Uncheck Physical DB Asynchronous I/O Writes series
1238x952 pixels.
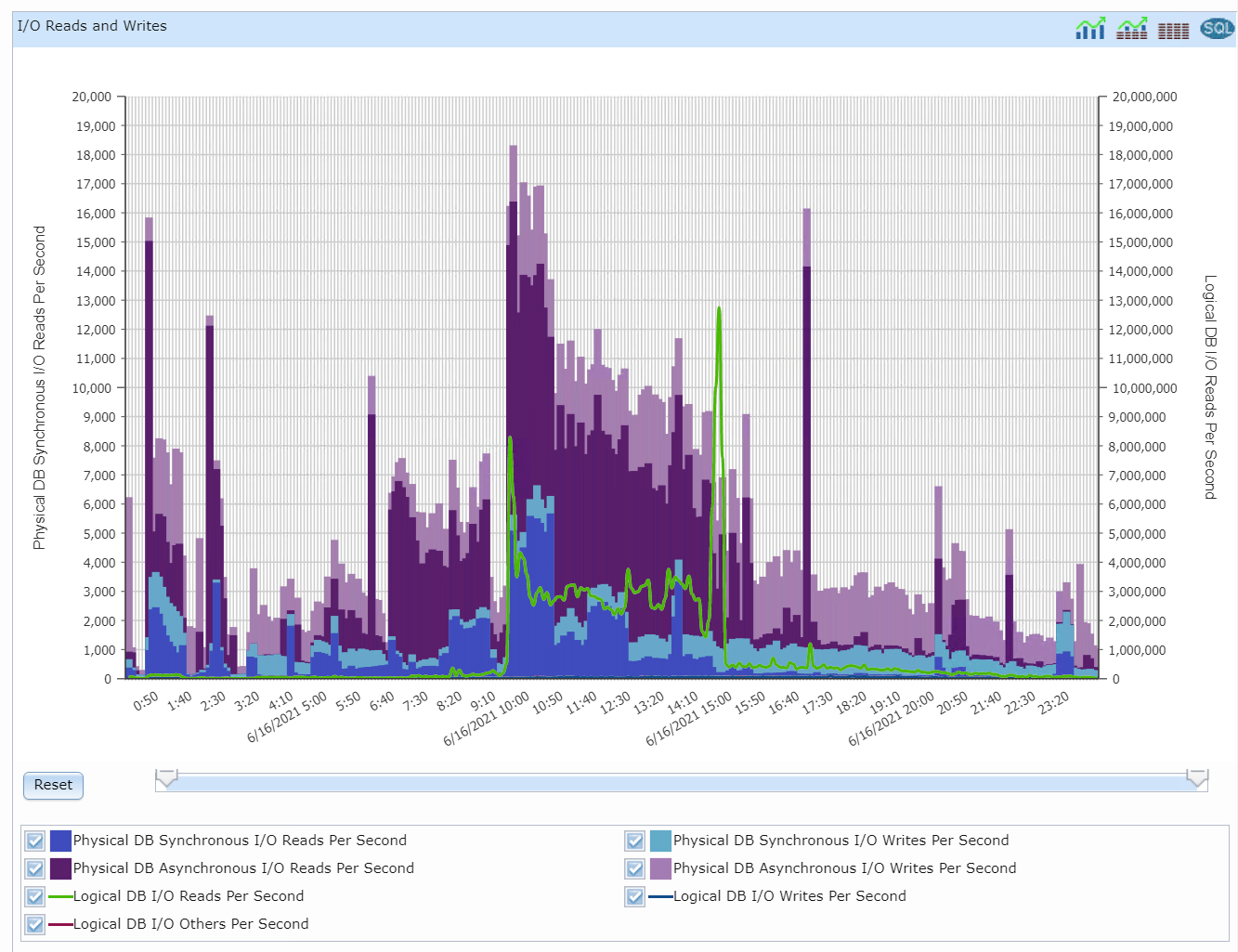[x=635, y=869]
